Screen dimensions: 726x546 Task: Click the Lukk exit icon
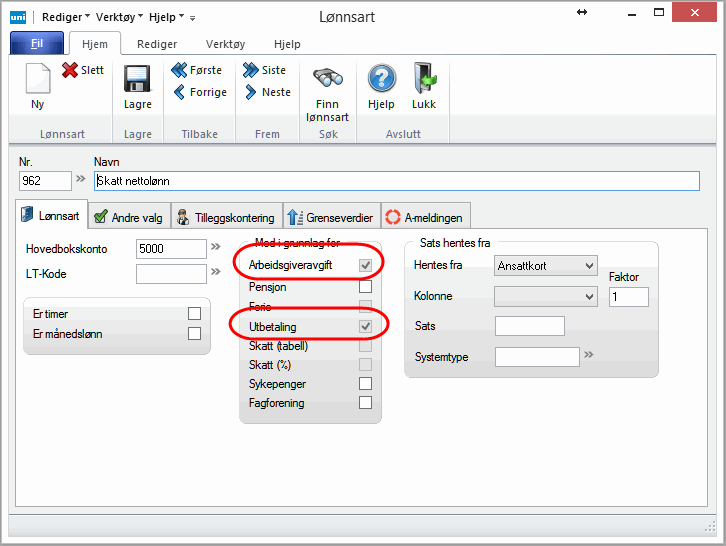[x=424, y=79]
